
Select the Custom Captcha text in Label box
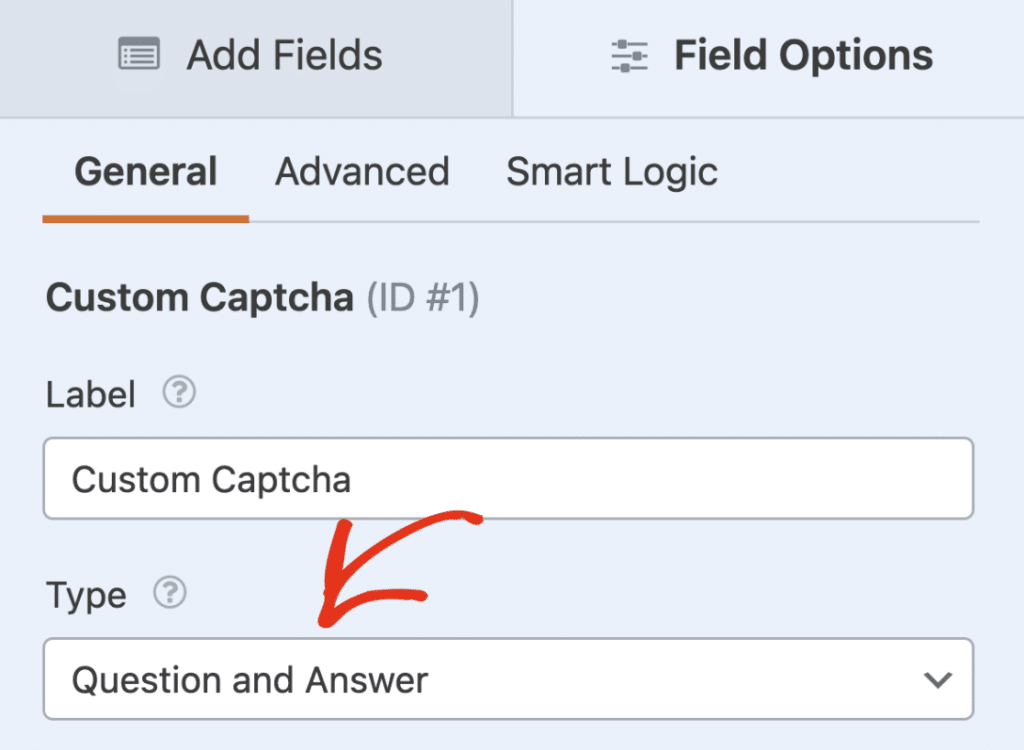pyautogui.click(x=210, y=479)
